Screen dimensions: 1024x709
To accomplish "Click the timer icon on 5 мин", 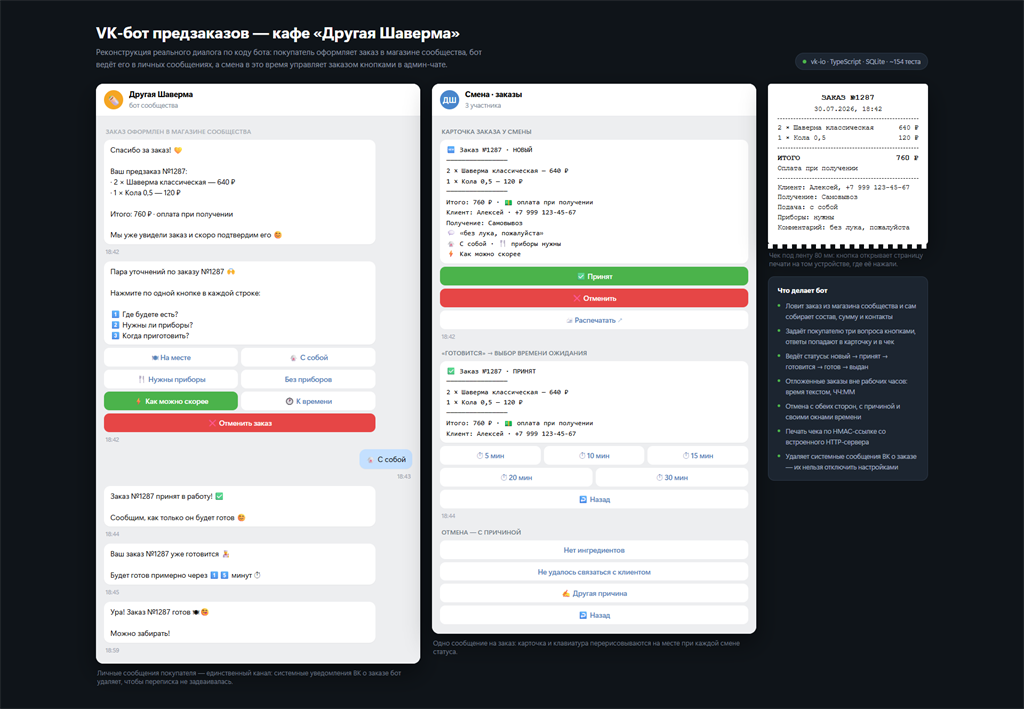I will pos(480,456).
